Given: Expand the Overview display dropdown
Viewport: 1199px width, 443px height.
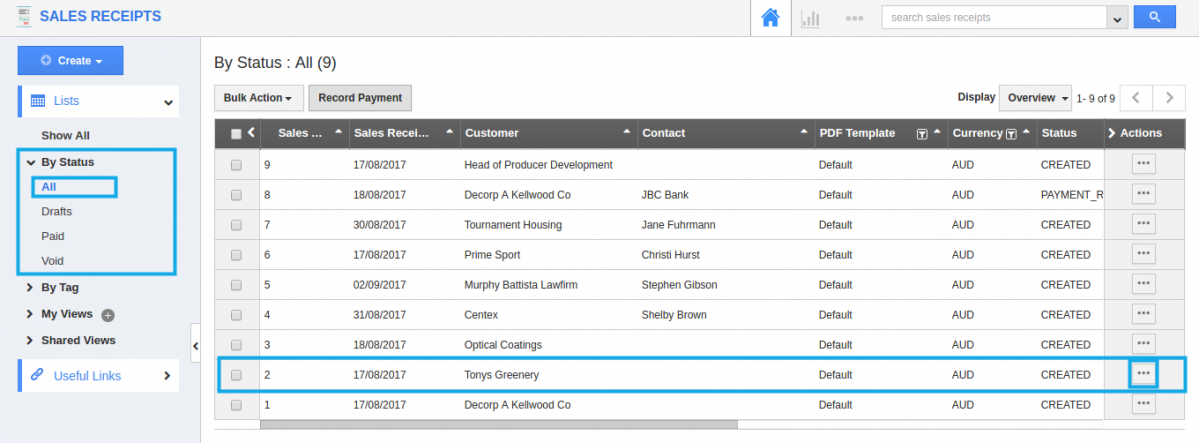Looking at the screenshot, I should click(1035, 98).
